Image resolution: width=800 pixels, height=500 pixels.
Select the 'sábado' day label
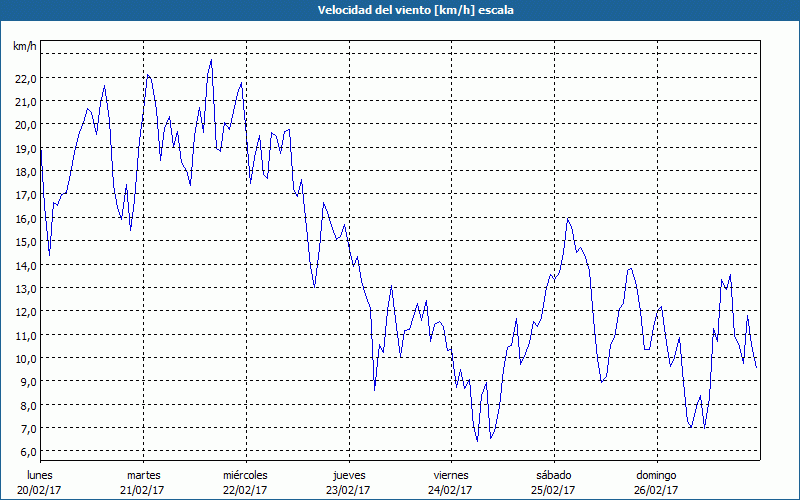(553, 474)
